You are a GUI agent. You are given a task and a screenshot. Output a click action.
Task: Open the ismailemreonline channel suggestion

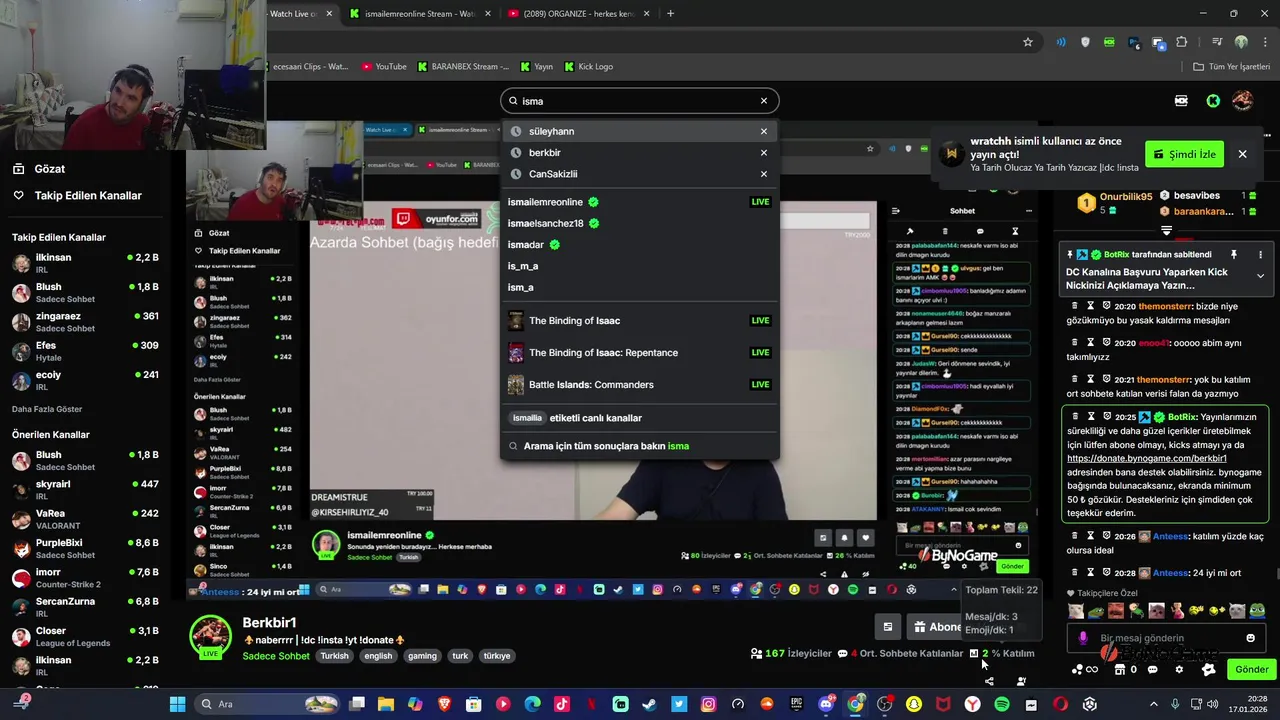[x=639, y=202]
